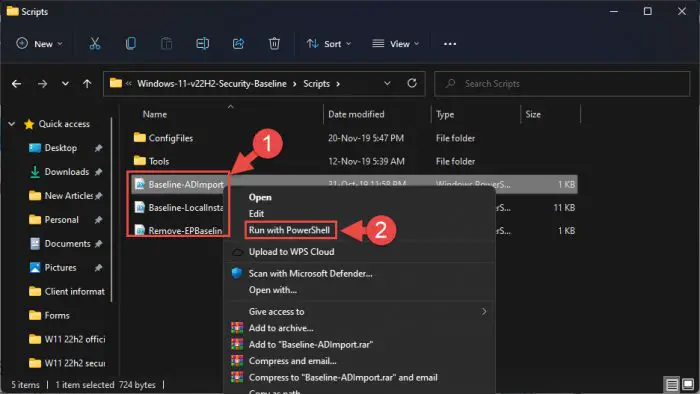Click chevron after Scripts in address bar
The height and width of the screenshot is (394, 700).
[x=338, y=84]
